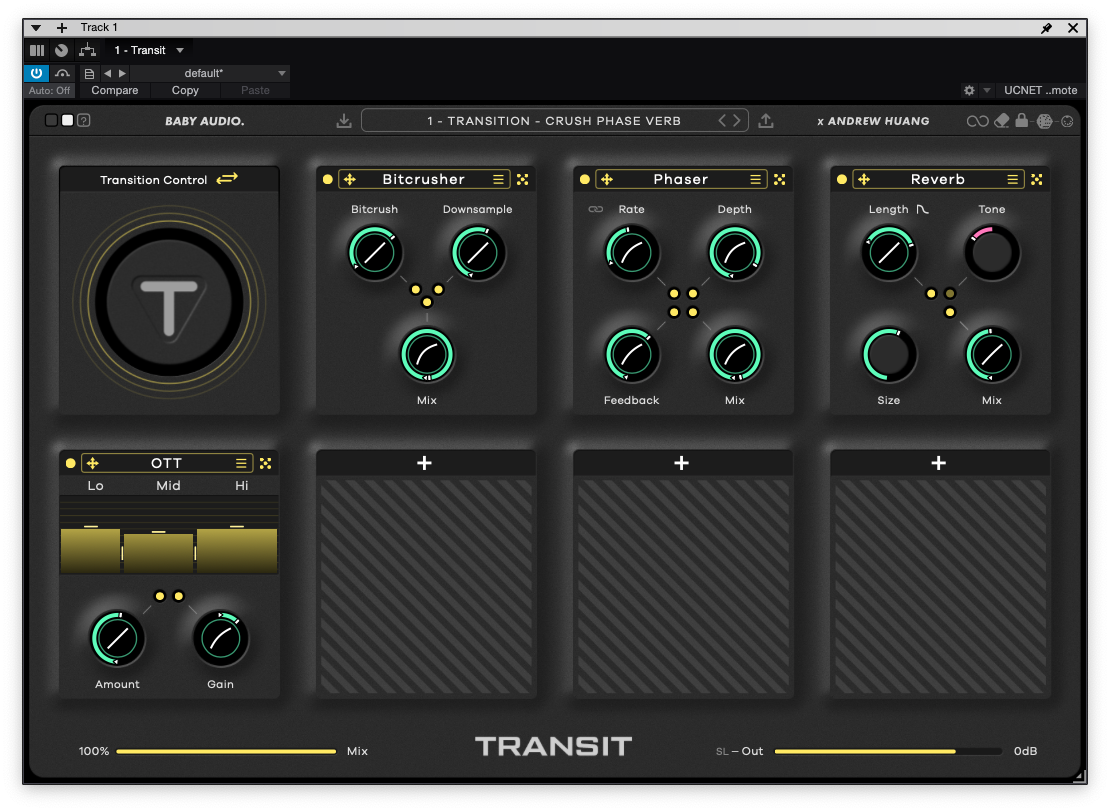Click the eraser clear icon in plugin header
This screenshot has height=811, width=1110.
(x=1002, y=121)
